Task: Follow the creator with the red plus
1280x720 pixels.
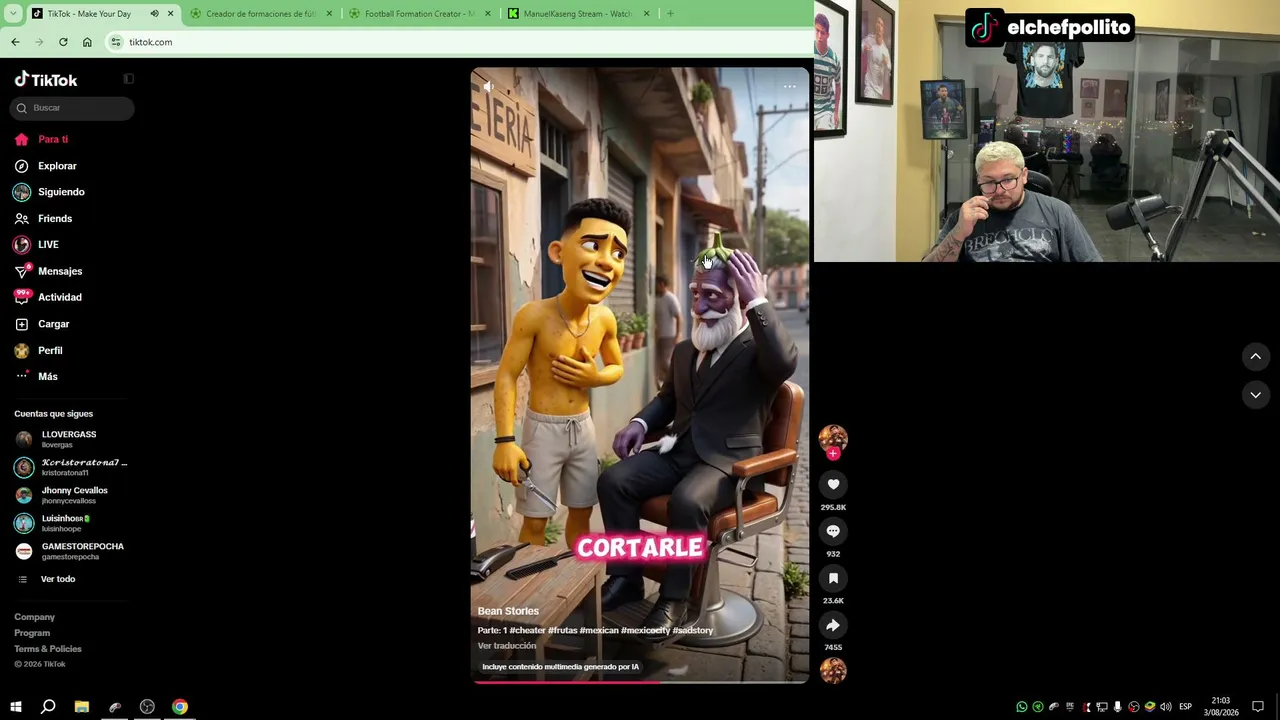Action: click(833, 454)
